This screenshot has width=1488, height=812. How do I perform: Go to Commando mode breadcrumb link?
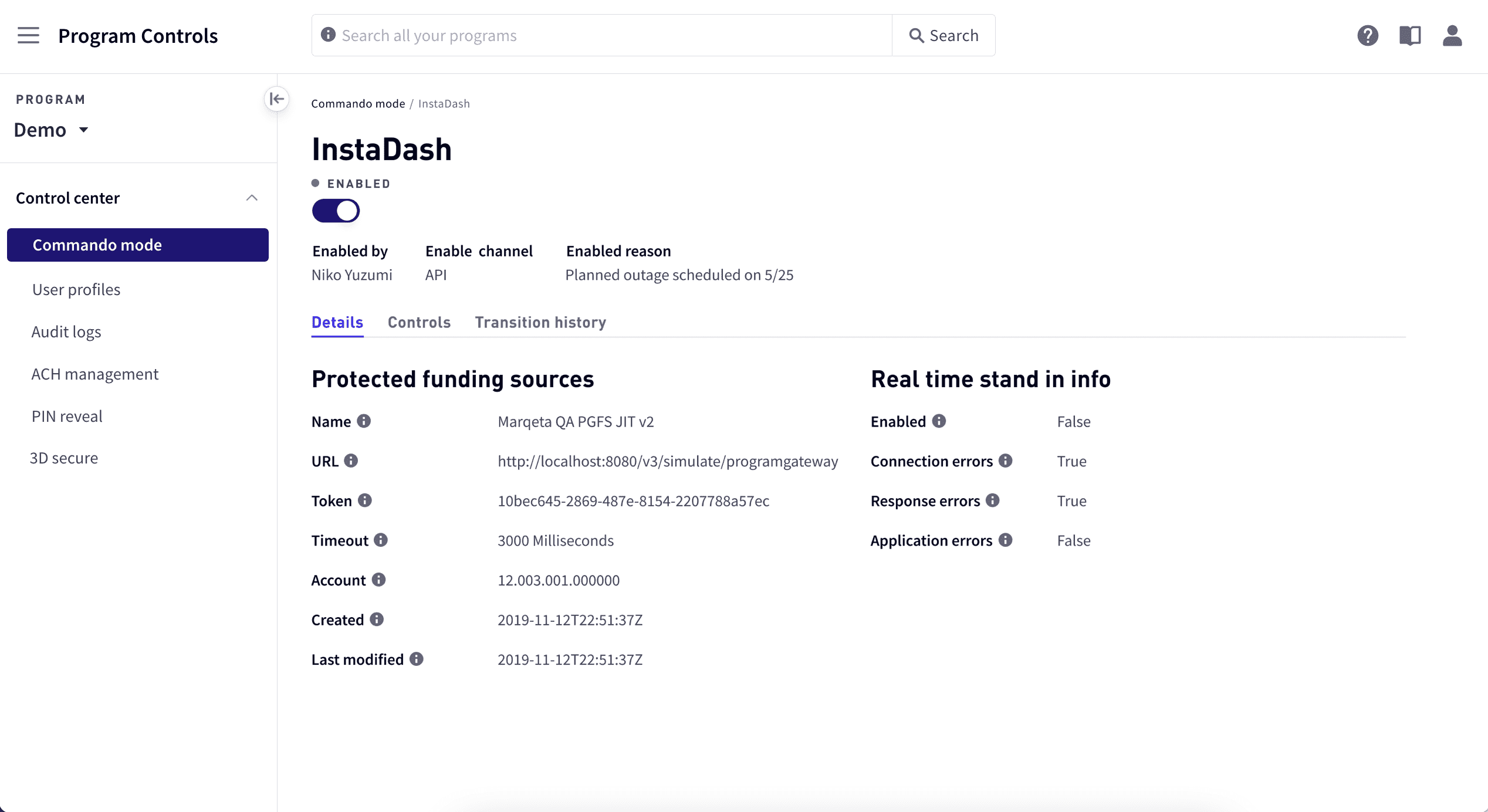tap(358, 104)
